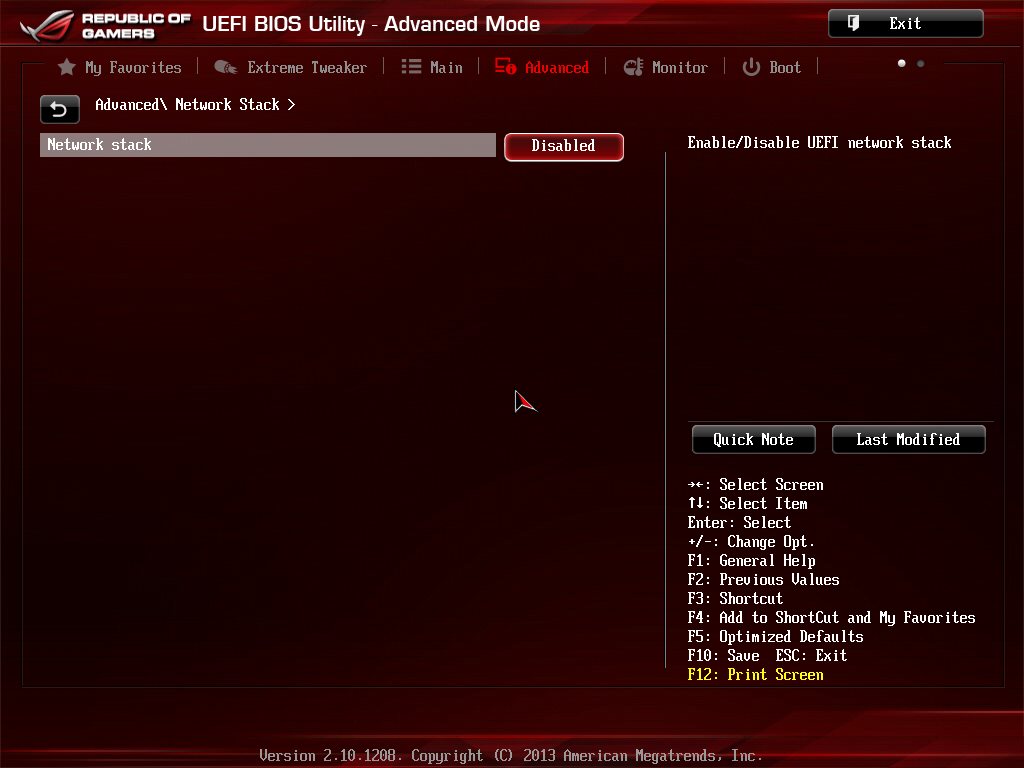1024x768 pixels.
Task: Select the Advanced tab
Action: 542,67
